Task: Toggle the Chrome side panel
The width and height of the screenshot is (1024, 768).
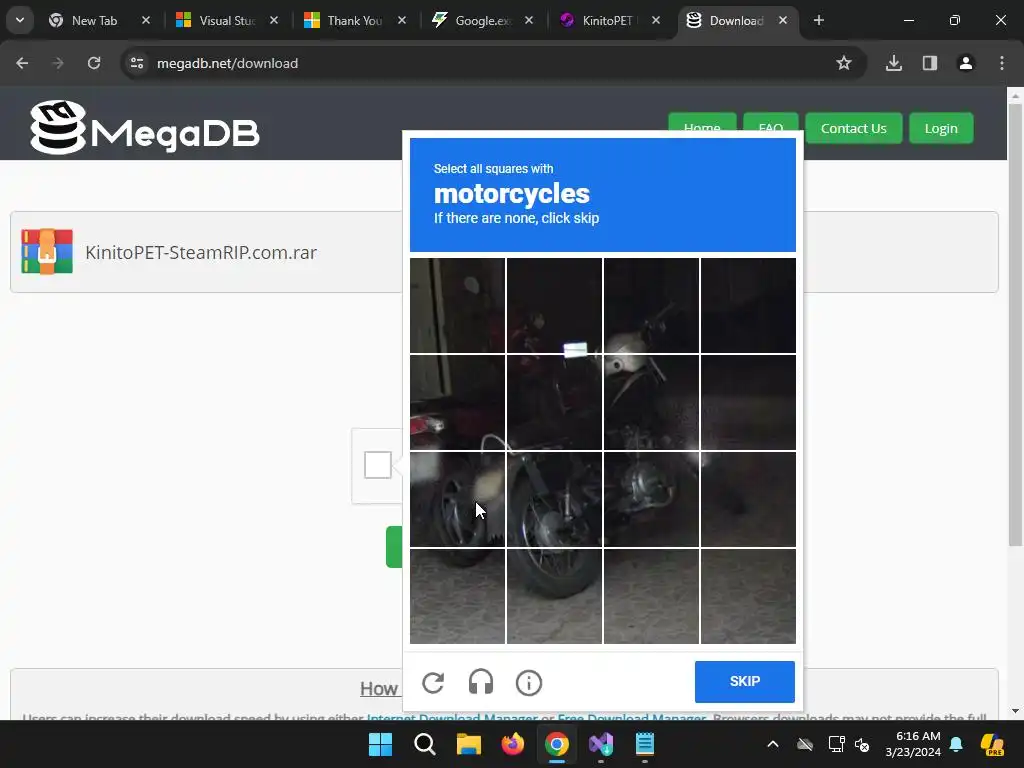Action: (929, 63)
